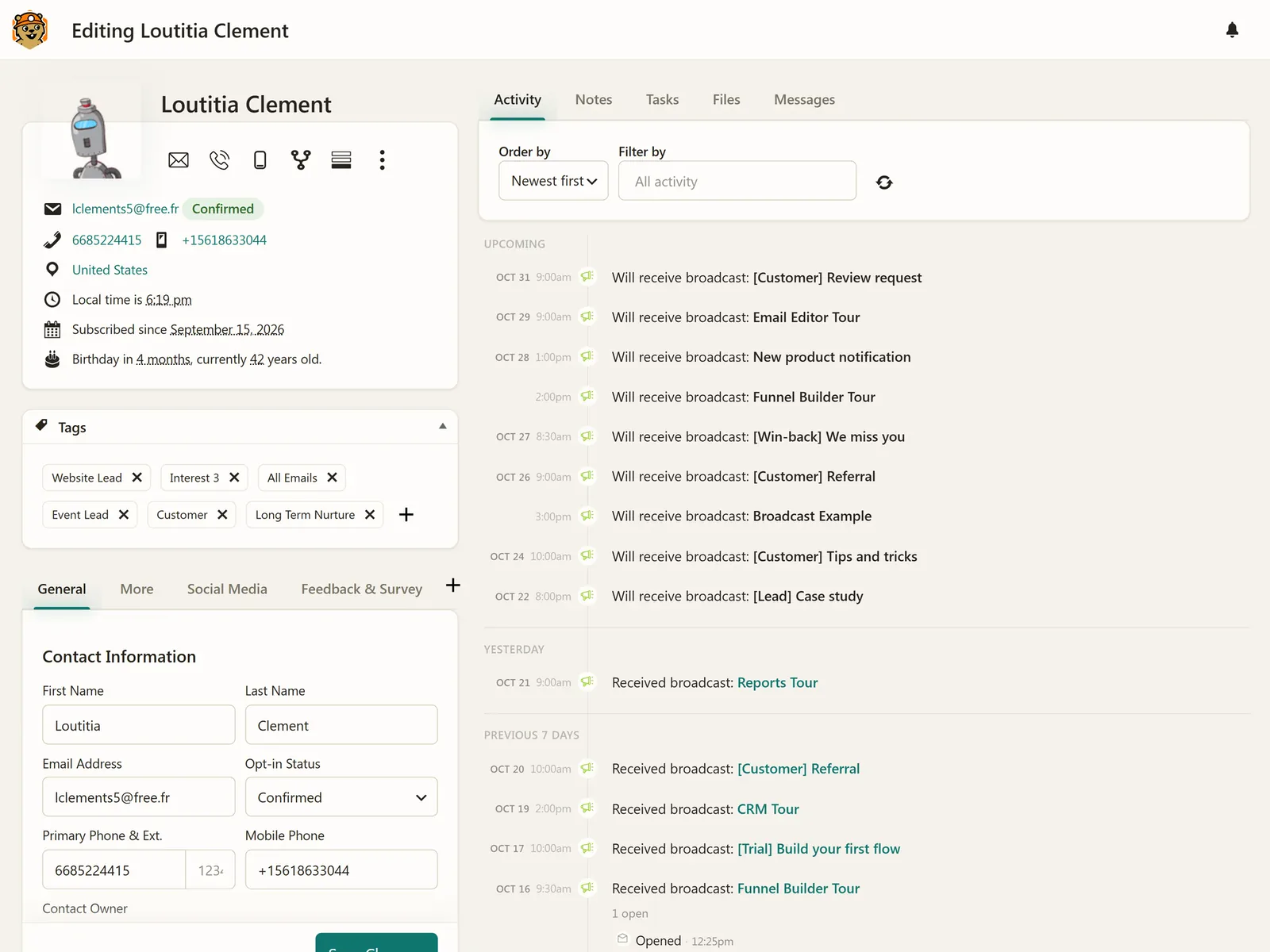Open the Feedback & Survey tab
This screenshot has height=952, width=1270.
[361, 589]
